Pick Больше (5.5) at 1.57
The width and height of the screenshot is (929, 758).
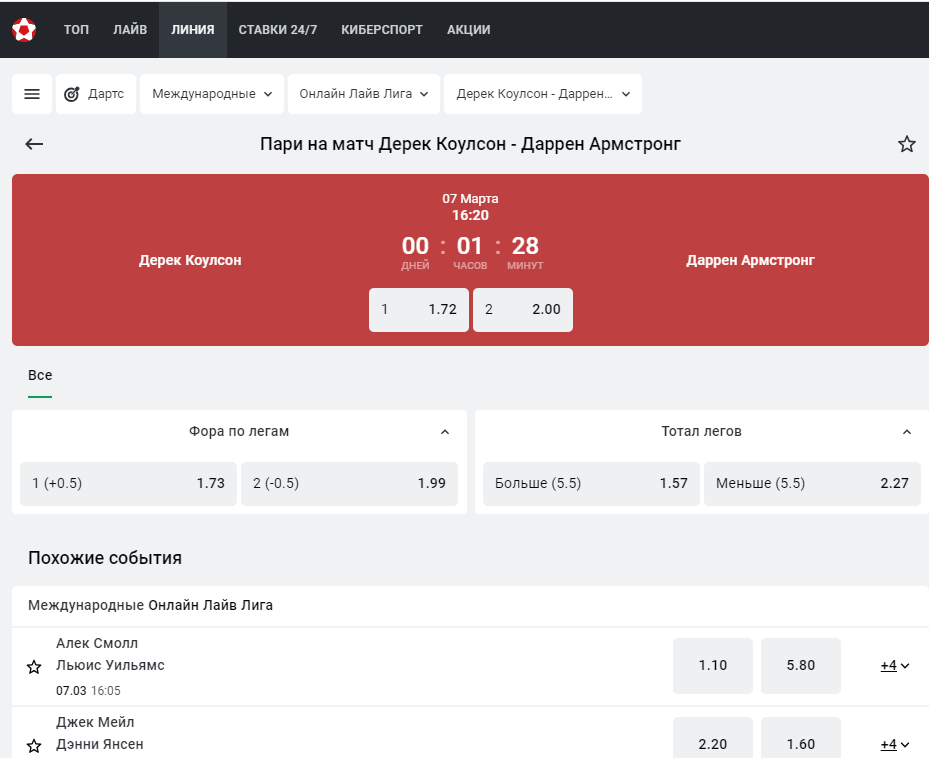pyautogui.click(x=591, y=484)
